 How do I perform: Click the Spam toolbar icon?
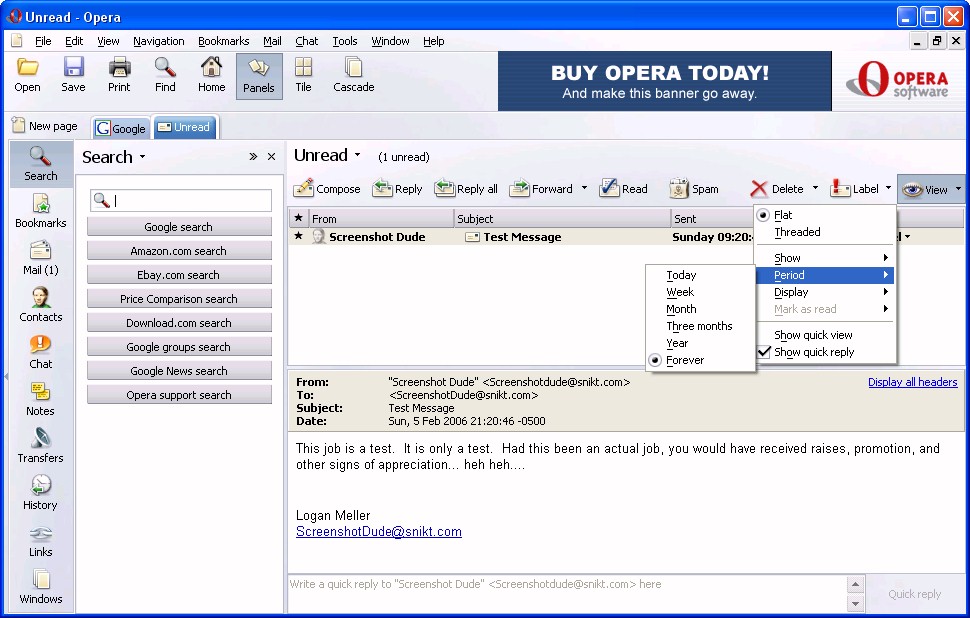click(x=680, y=188)
